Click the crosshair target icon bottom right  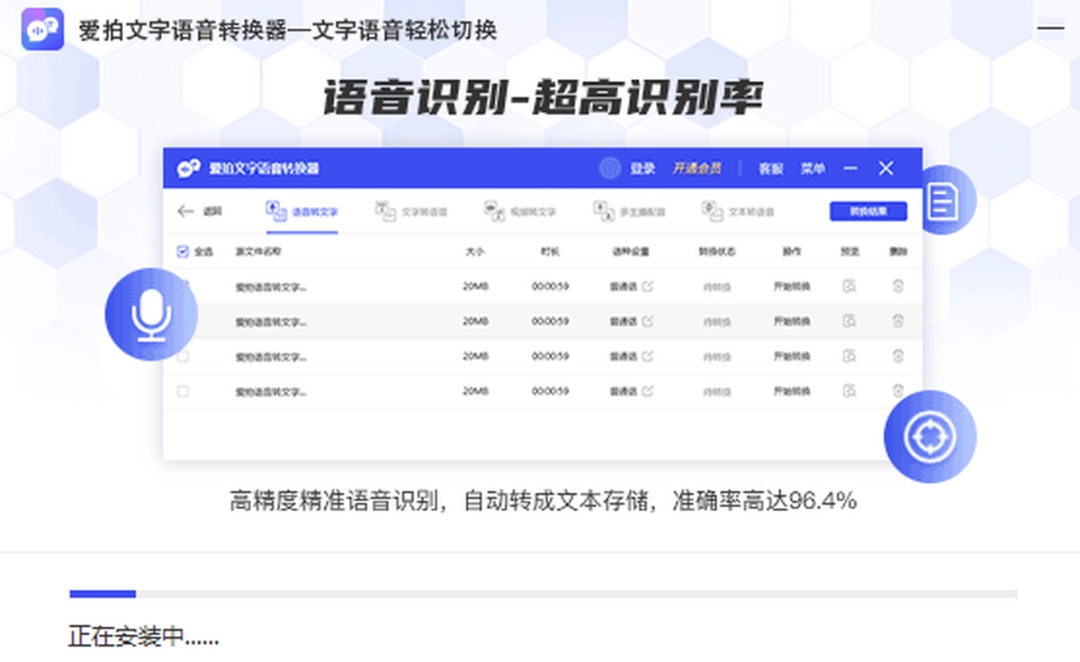click(930, 437)
